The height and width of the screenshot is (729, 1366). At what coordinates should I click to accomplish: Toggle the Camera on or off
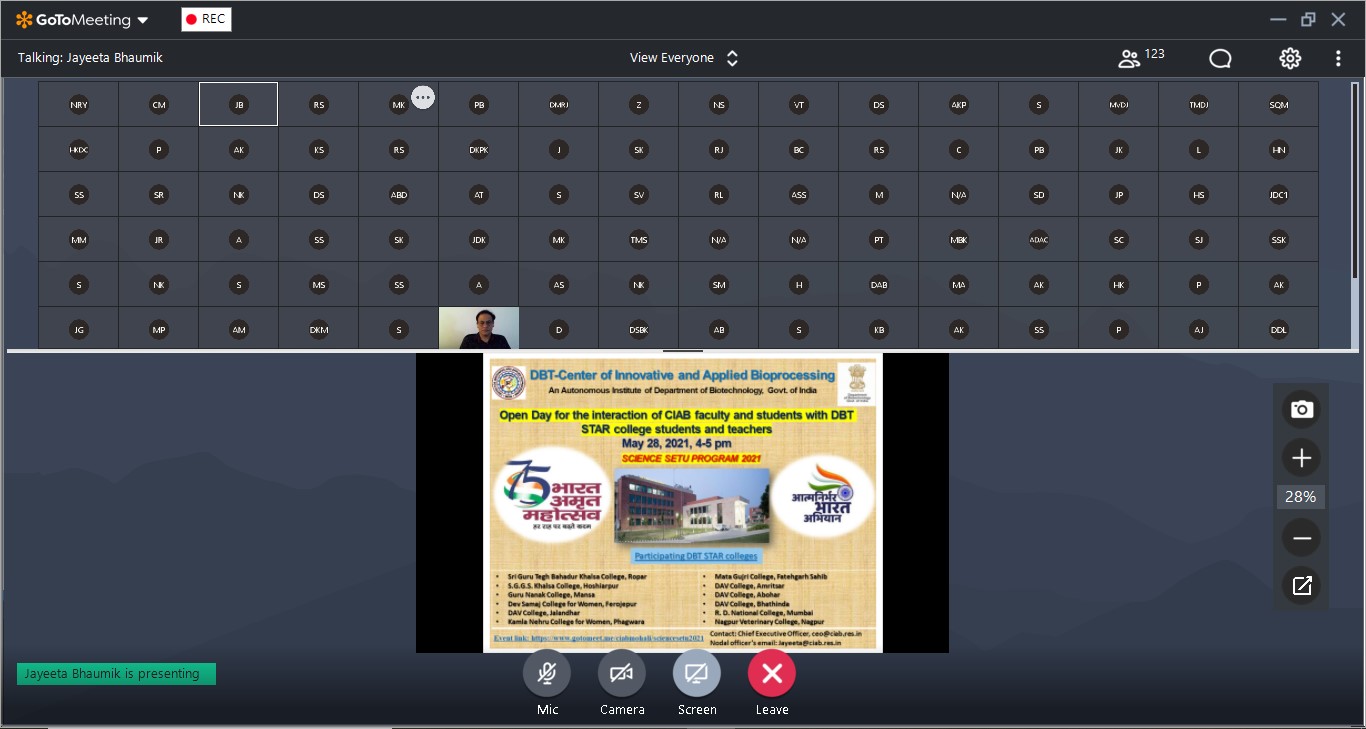[622, 673]
